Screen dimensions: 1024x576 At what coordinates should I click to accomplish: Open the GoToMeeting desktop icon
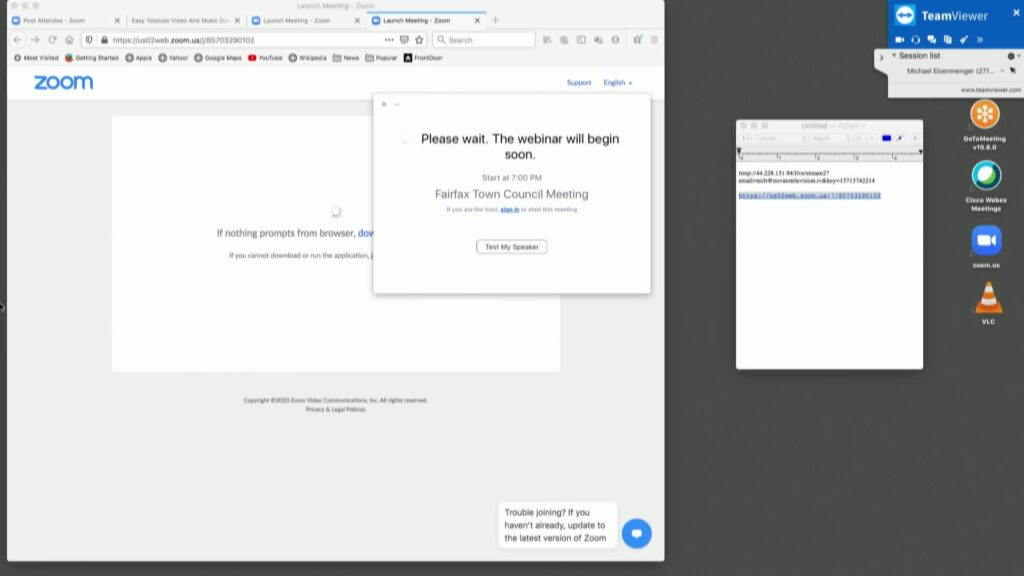click(x=985, y=115)
